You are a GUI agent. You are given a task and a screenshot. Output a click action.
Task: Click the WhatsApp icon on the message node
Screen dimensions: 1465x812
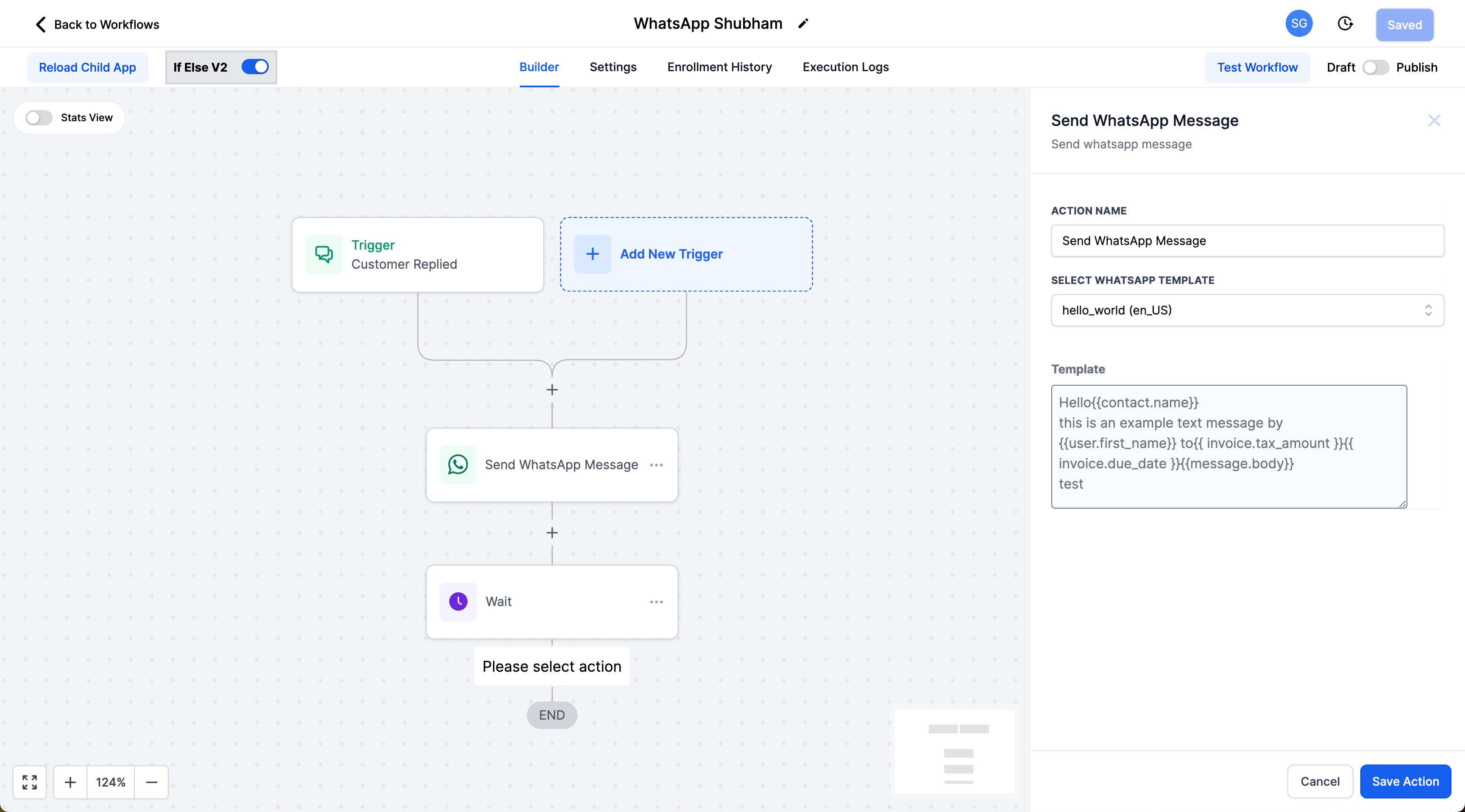pyautogui.click(x=458, y=464)
